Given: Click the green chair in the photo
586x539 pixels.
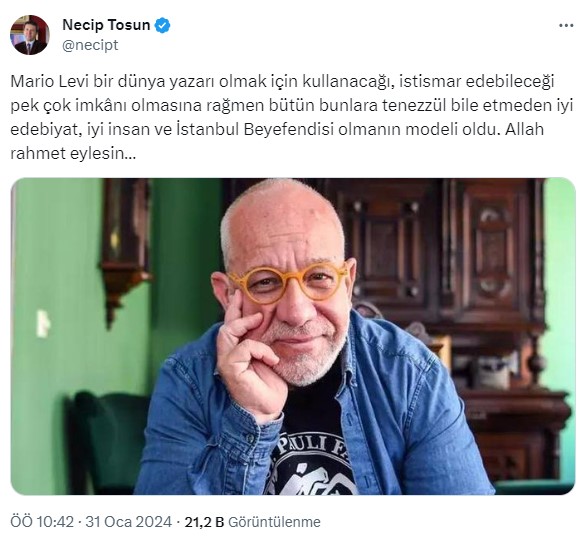Looking at the screenshot, I should [x=107, y=441].
